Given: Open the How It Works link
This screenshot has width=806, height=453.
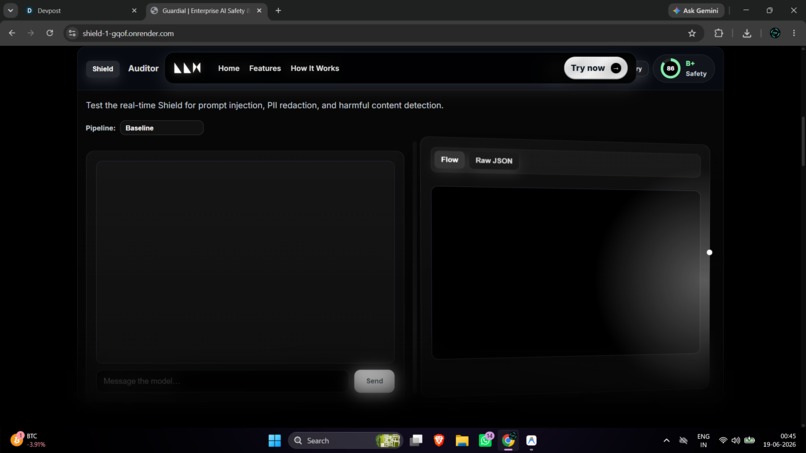Looking at the screenshot, I should 315,68.
